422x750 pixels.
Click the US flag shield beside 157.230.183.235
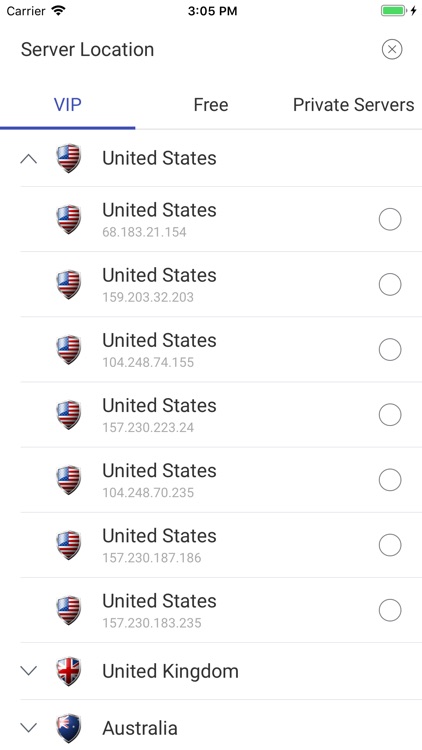68,610
